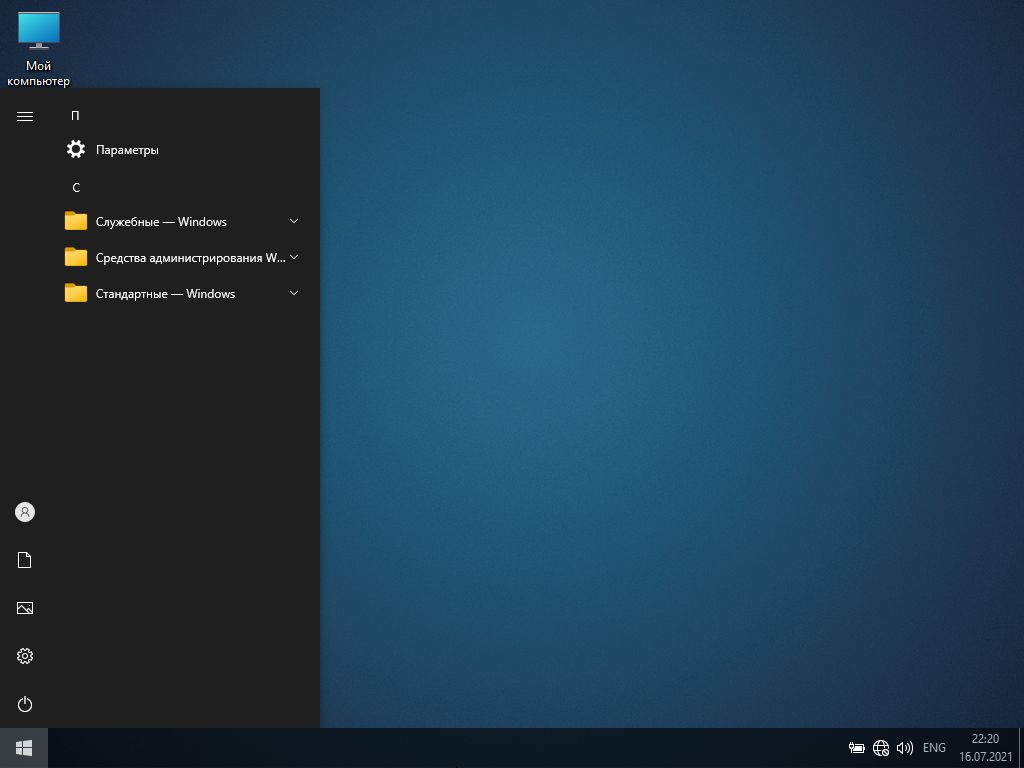Switch input language via ENG indicator

coord(934,748)
